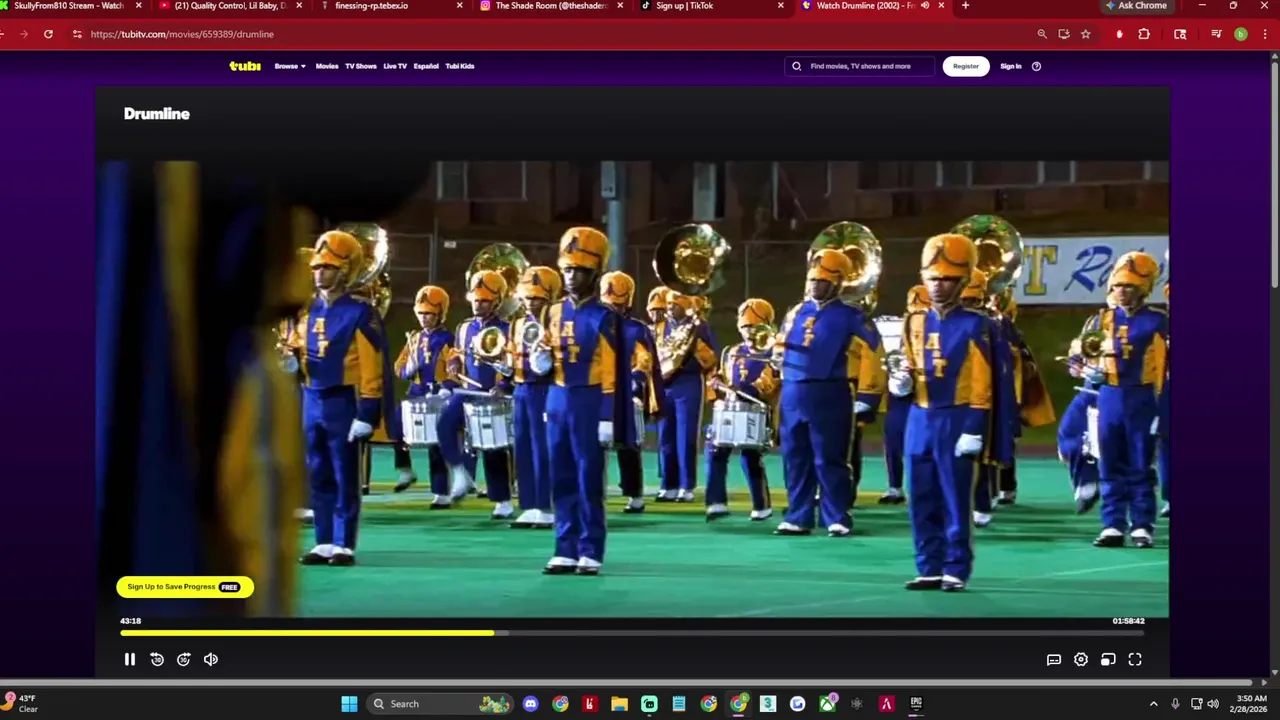The width and height of the screenshot is (1280, 720).
Task: Click the Register button
Action: [x=966, y=66]
